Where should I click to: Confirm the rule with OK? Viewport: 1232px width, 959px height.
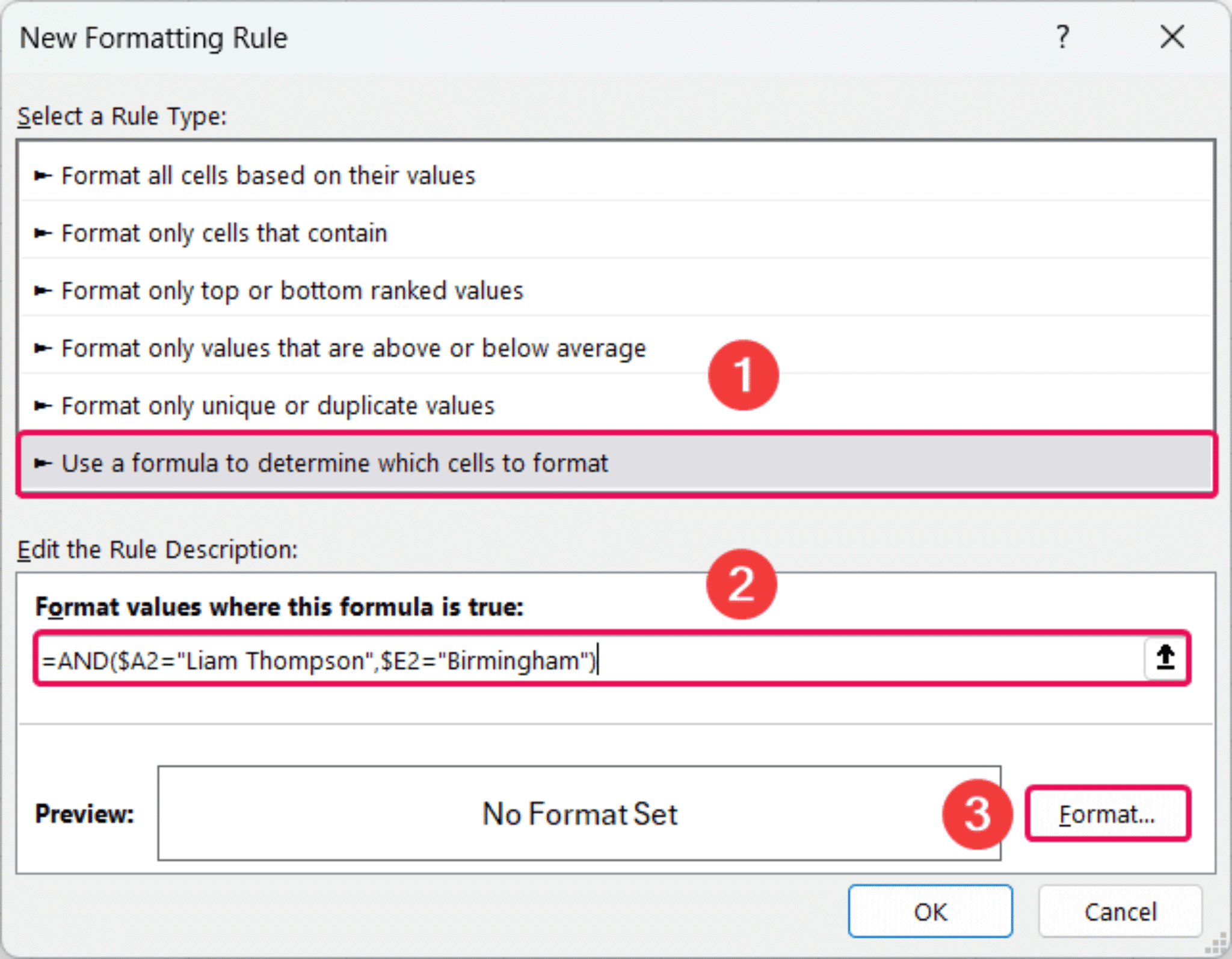(x=929, y=911)
